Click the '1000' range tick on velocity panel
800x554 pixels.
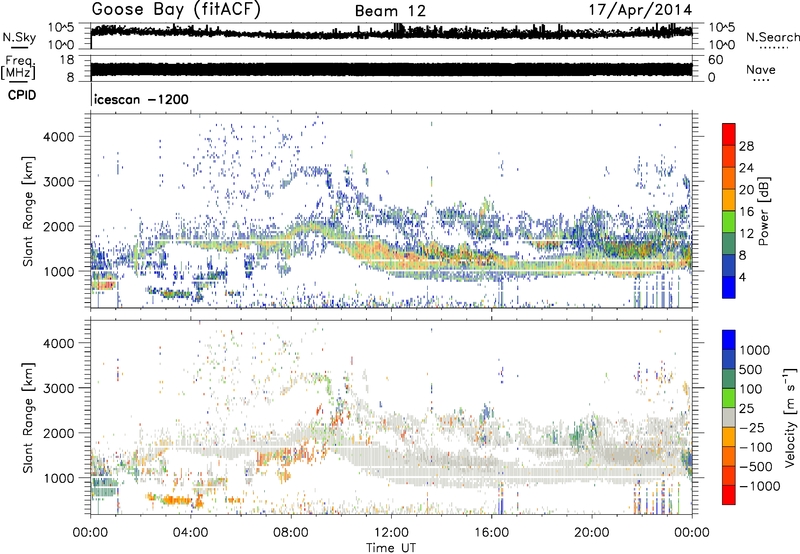(58, 478)
